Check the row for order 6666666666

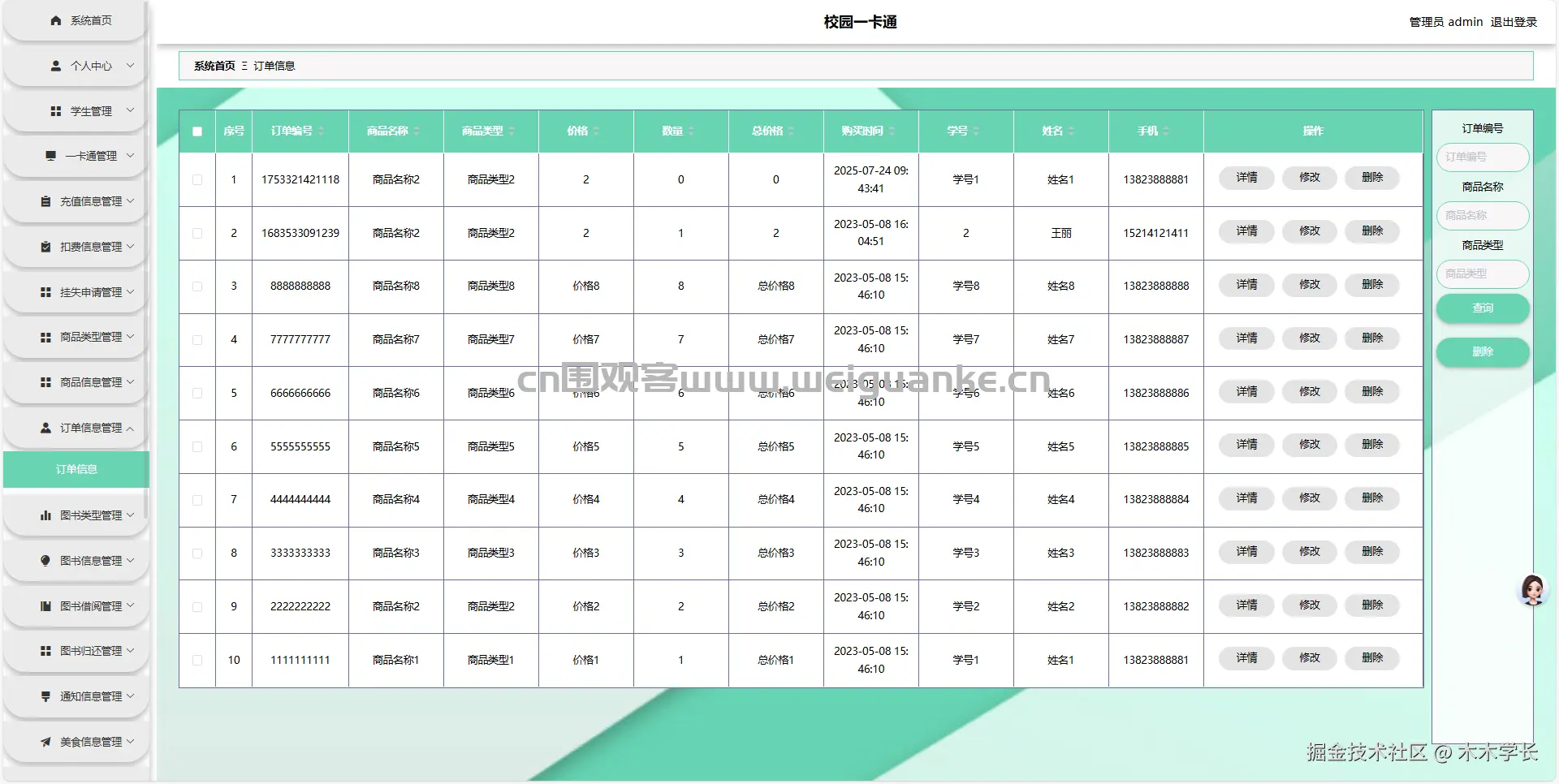pyautogui.click(x=197, y=393)
